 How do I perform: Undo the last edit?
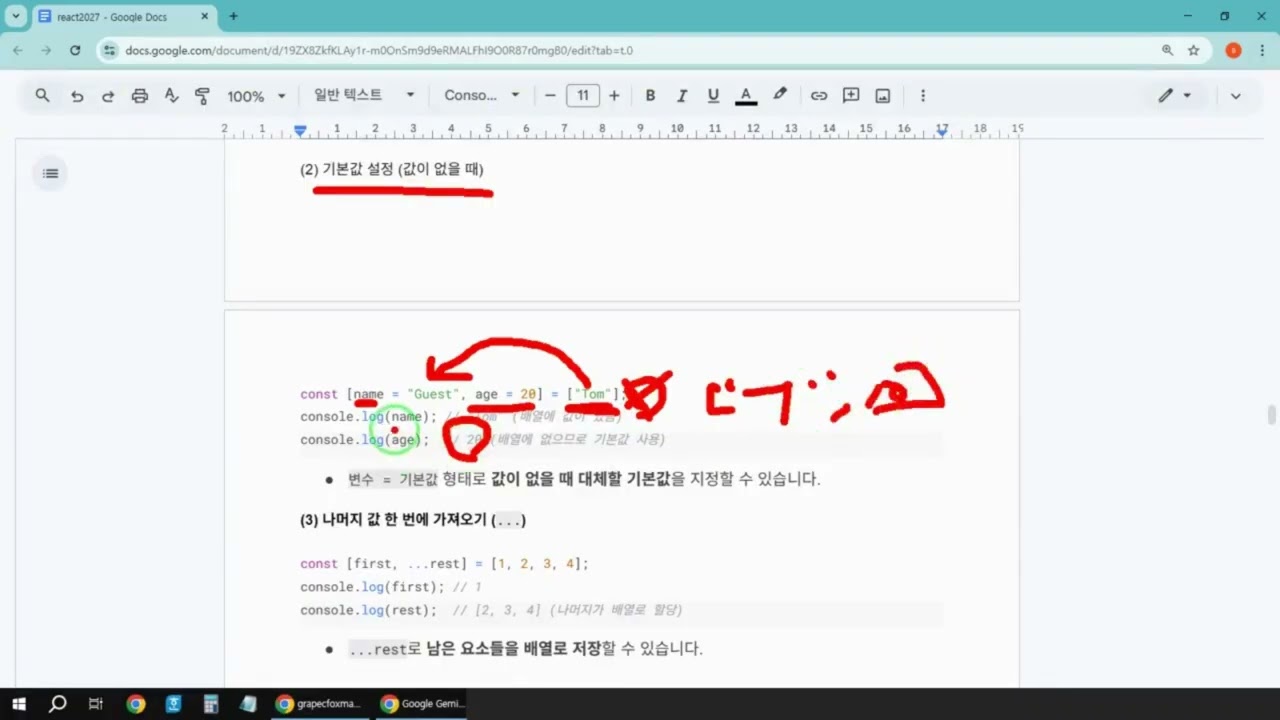(x=77, y=96)
